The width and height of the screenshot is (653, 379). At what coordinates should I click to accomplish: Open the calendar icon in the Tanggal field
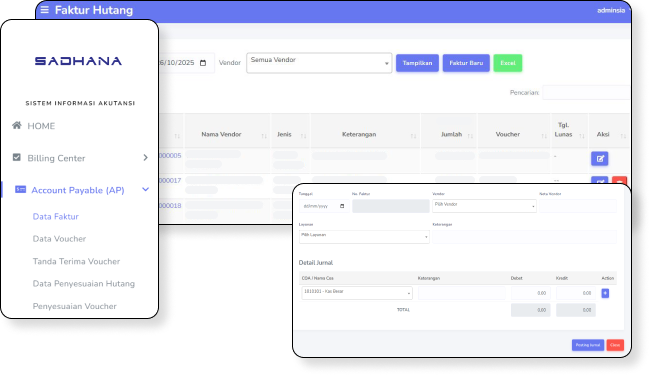click(x=342, y=206)
